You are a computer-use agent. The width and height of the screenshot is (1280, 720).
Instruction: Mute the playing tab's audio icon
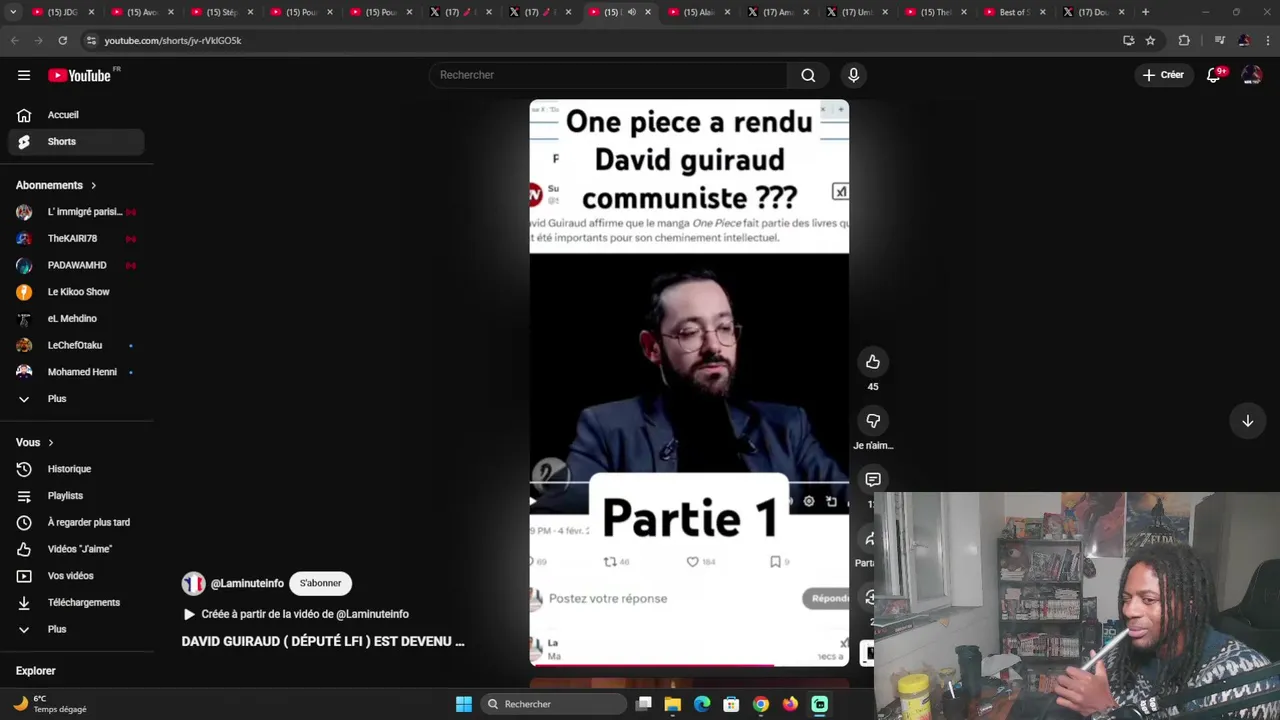[x=631, y=12]
